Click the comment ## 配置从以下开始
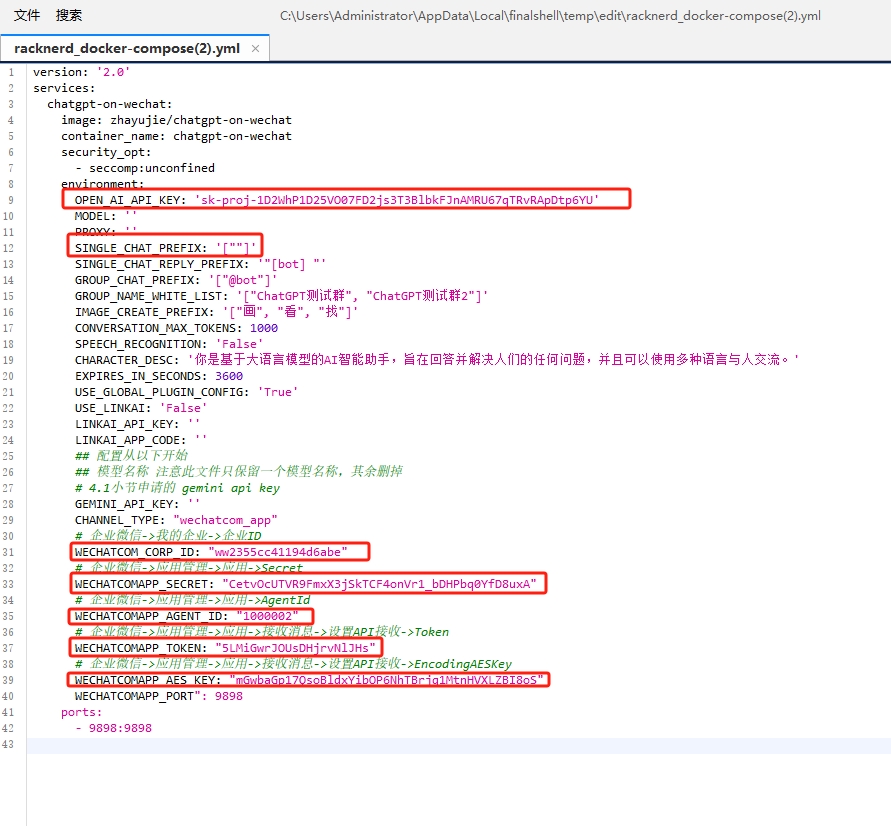The width and height of the screenshot is (891, 826). click(131, 456)
